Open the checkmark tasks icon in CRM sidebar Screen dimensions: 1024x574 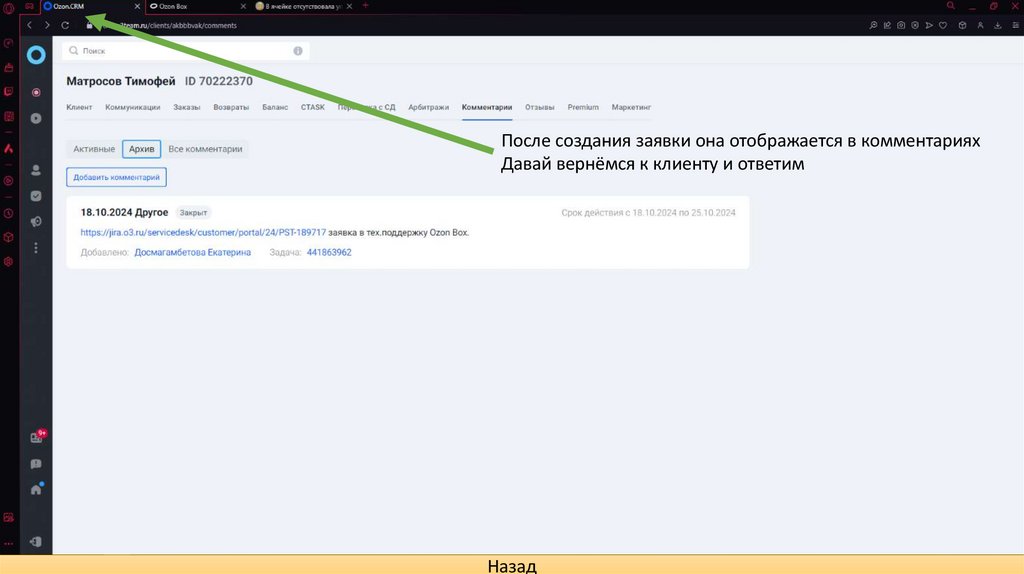[36, 196]
